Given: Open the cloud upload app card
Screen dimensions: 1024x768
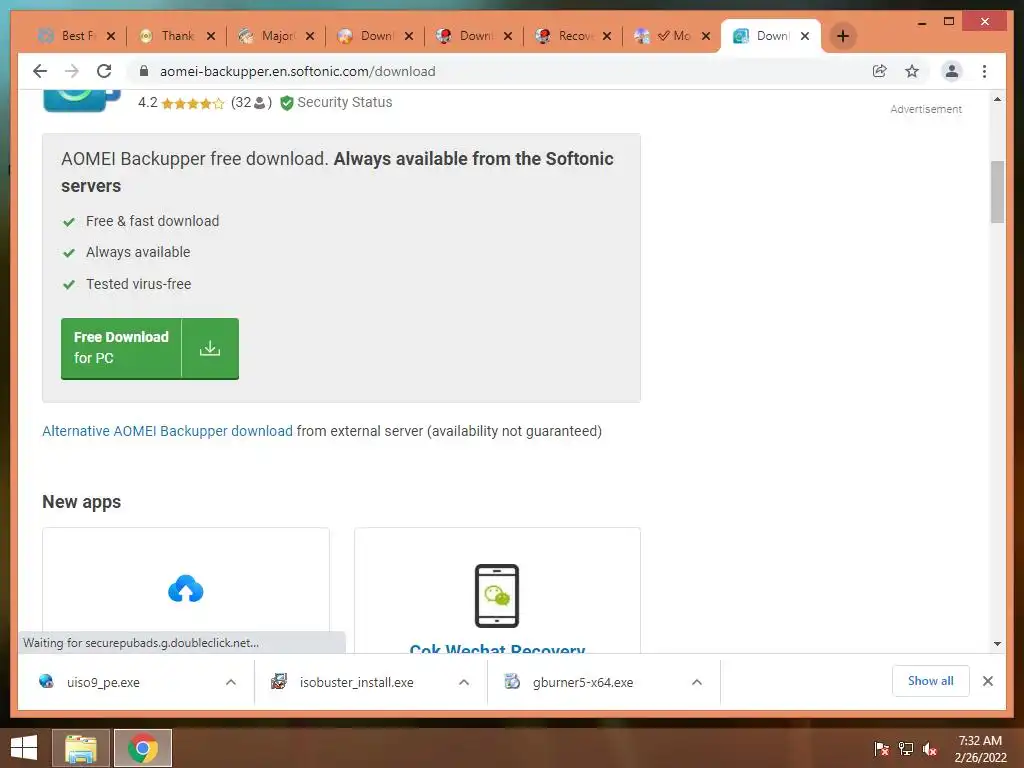Looking at the screenshot, I should (185, 590).
